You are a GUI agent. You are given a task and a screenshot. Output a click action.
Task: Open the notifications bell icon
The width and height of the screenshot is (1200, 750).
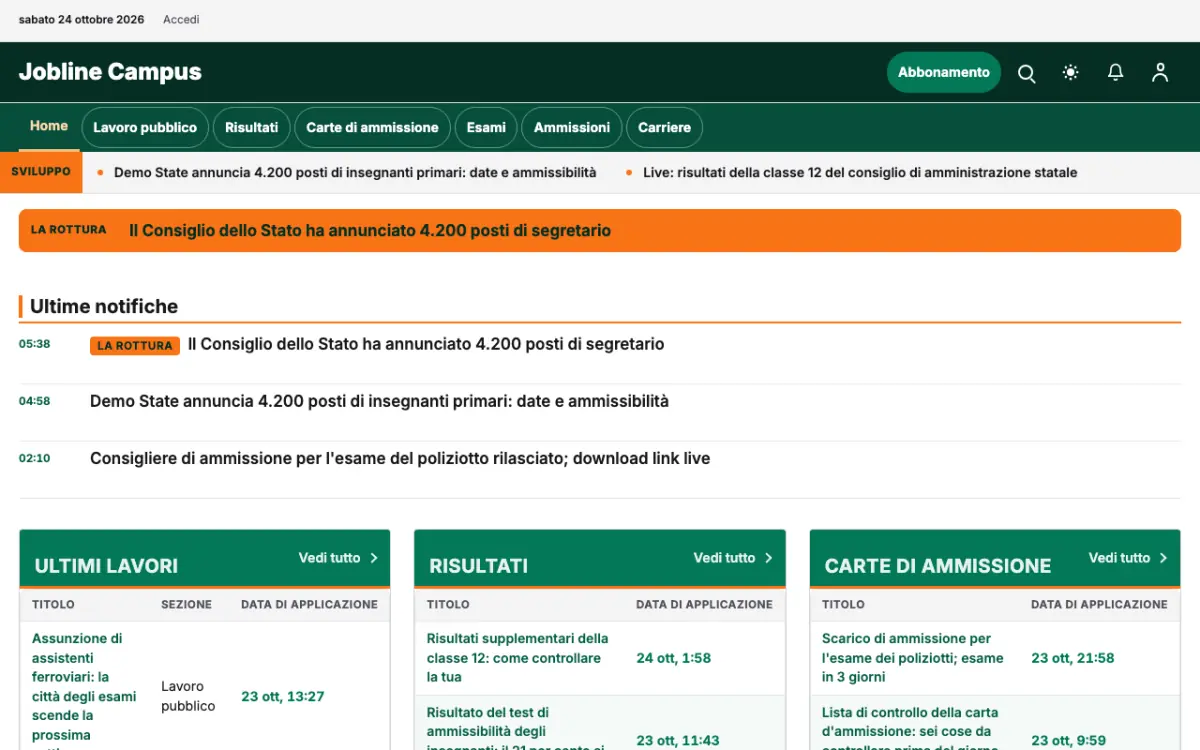(x=1115, y=73)
